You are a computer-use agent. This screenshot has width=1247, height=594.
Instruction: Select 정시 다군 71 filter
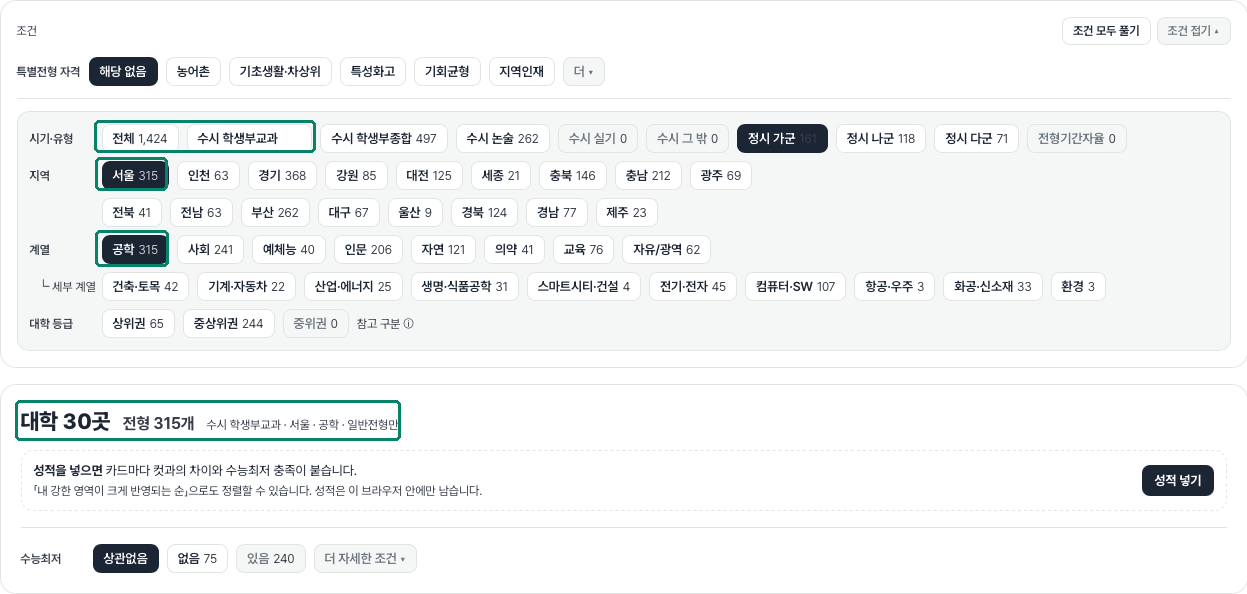976,139
